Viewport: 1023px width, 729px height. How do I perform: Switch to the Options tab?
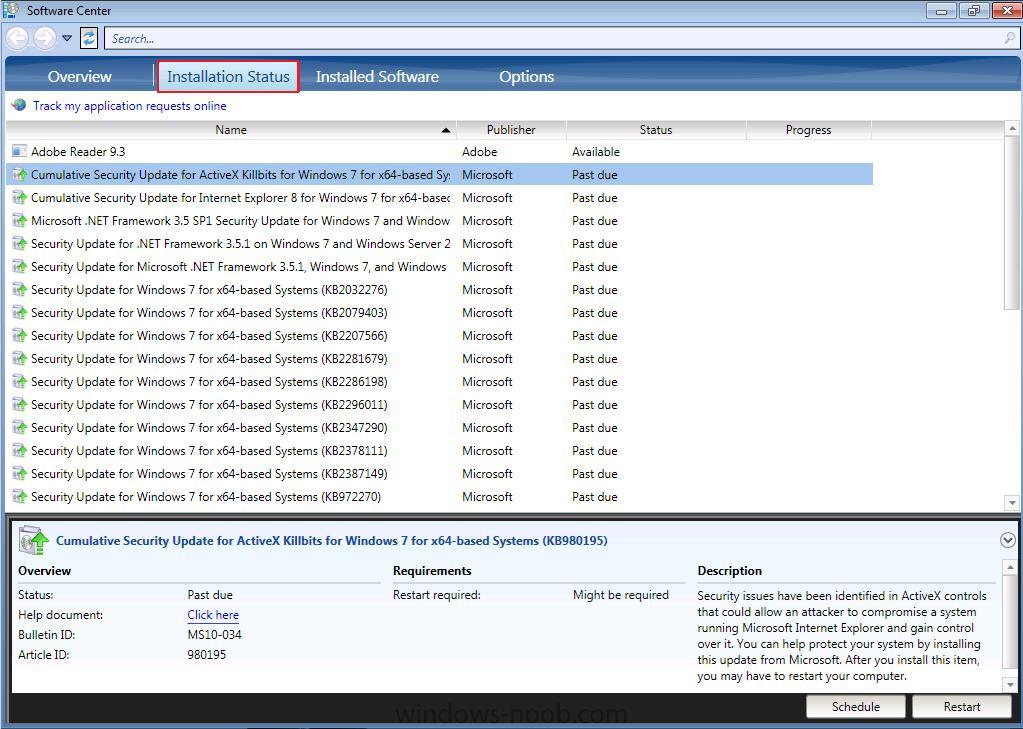527,76
